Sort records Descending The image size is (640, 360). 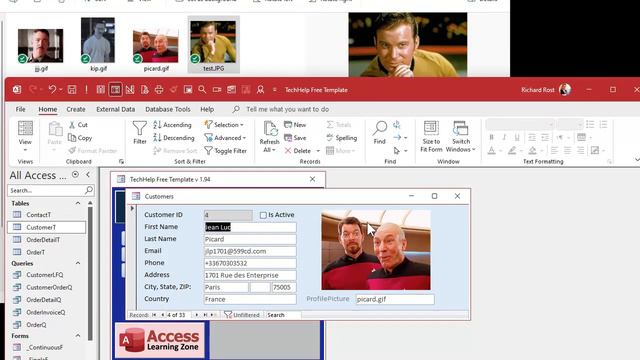click(173, 138)
